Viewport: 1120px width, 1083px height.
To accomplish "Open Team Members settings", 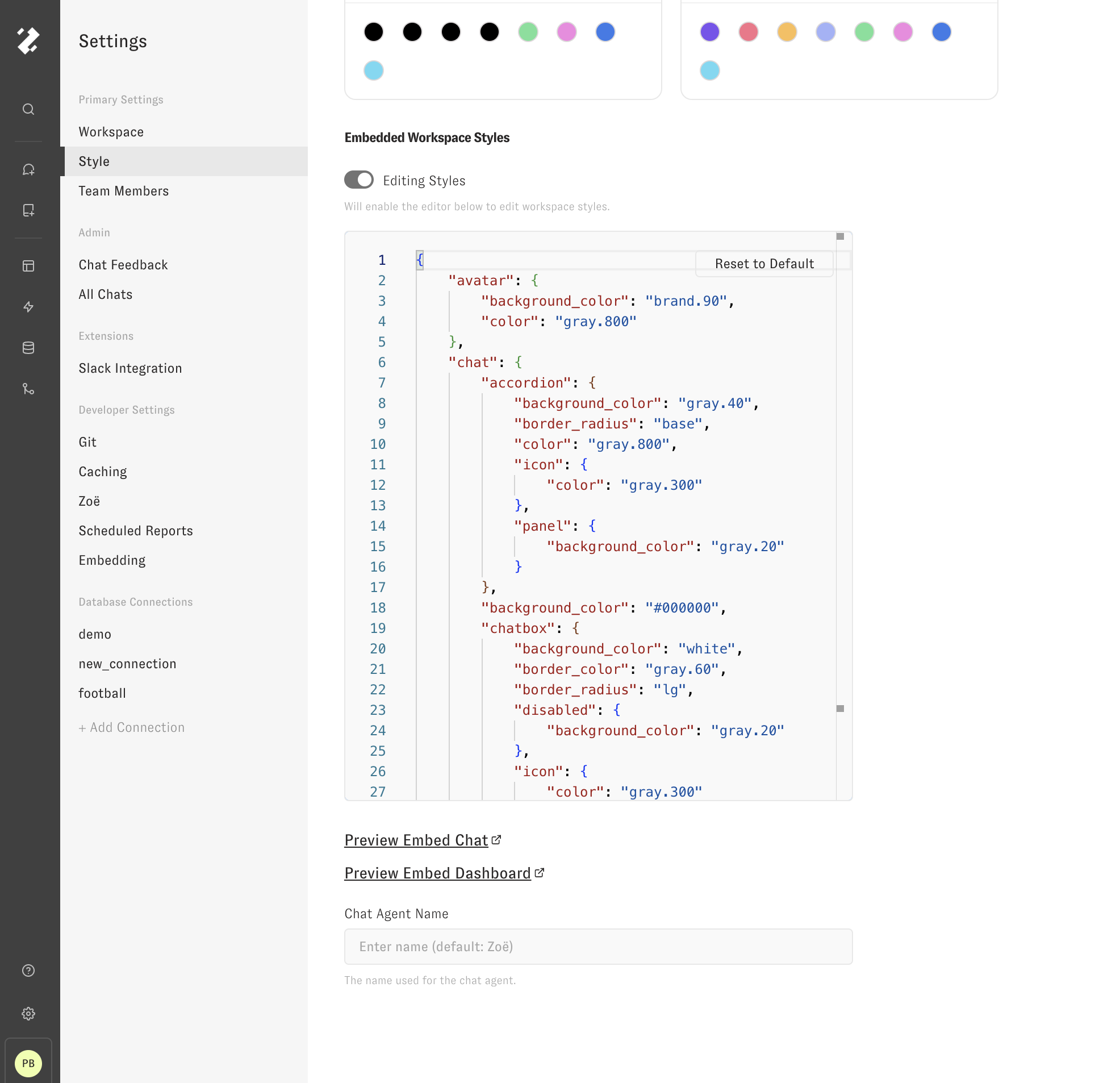I will click(x=184, y=191).
